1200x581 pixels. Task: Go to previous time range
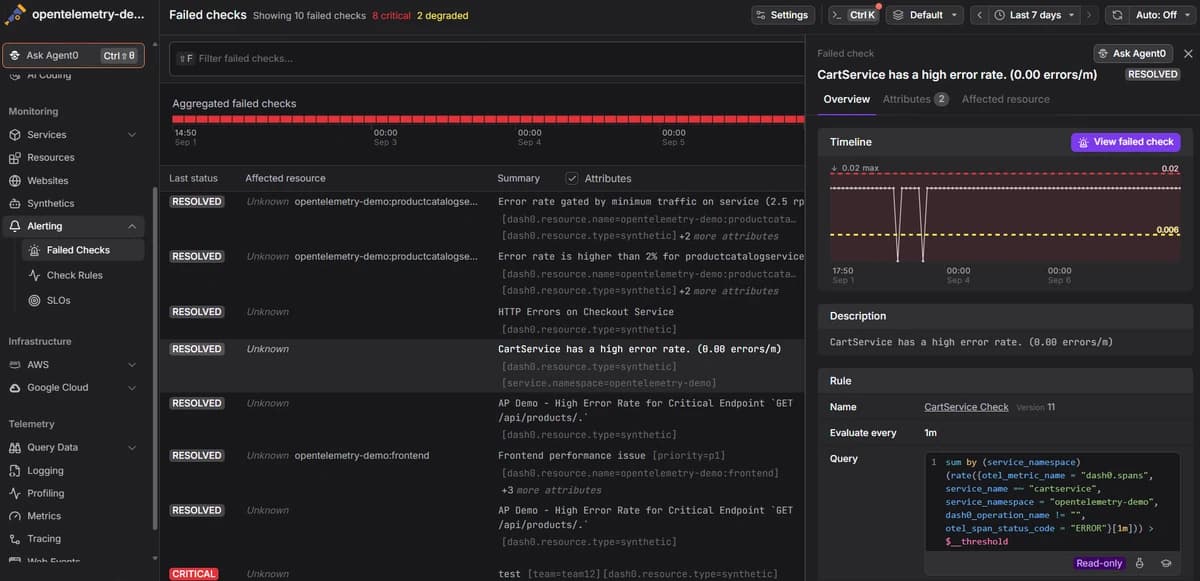coord(979,15)
